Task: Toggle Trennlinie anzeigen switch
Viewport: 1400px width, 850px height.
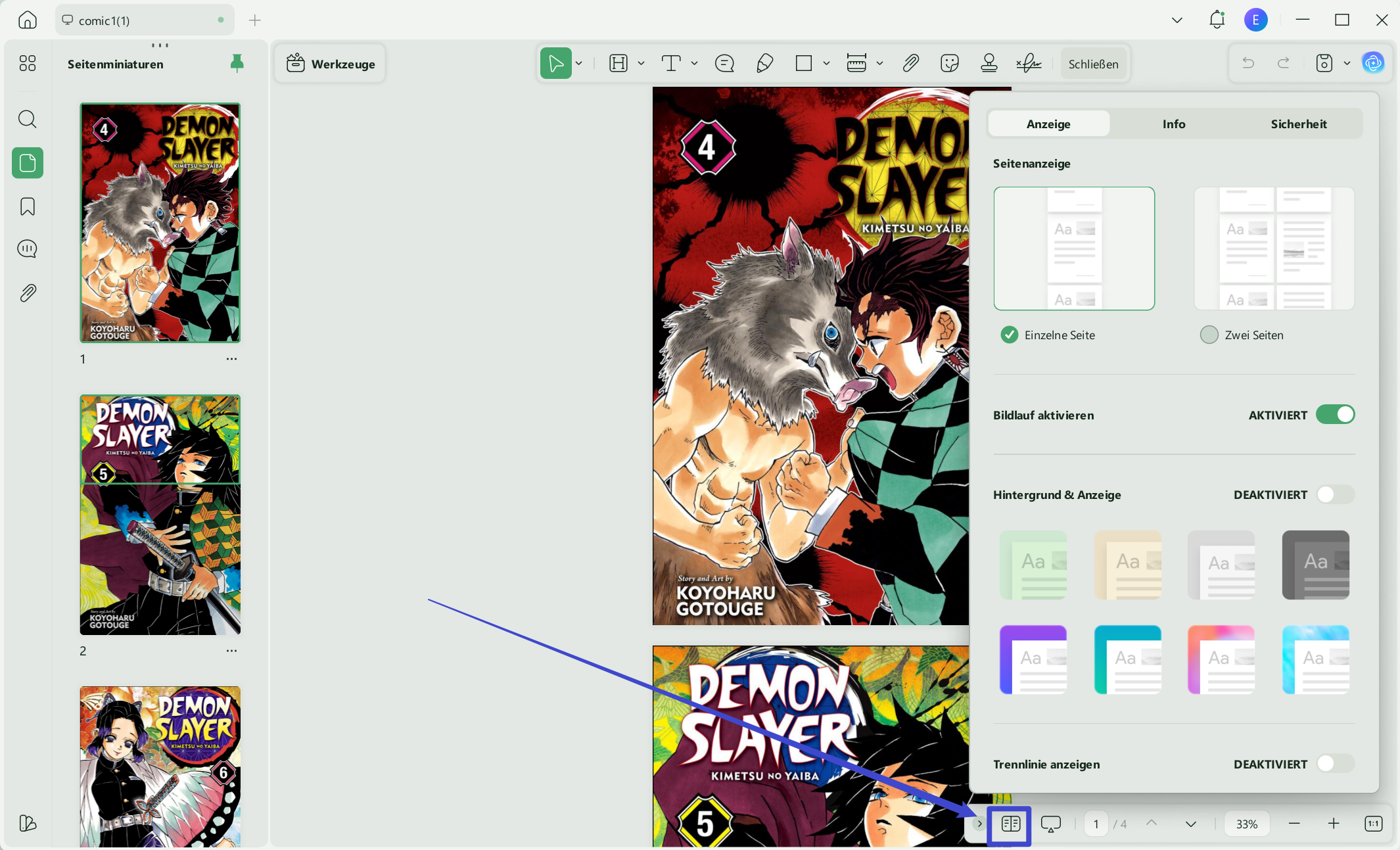Action: 1336,764
